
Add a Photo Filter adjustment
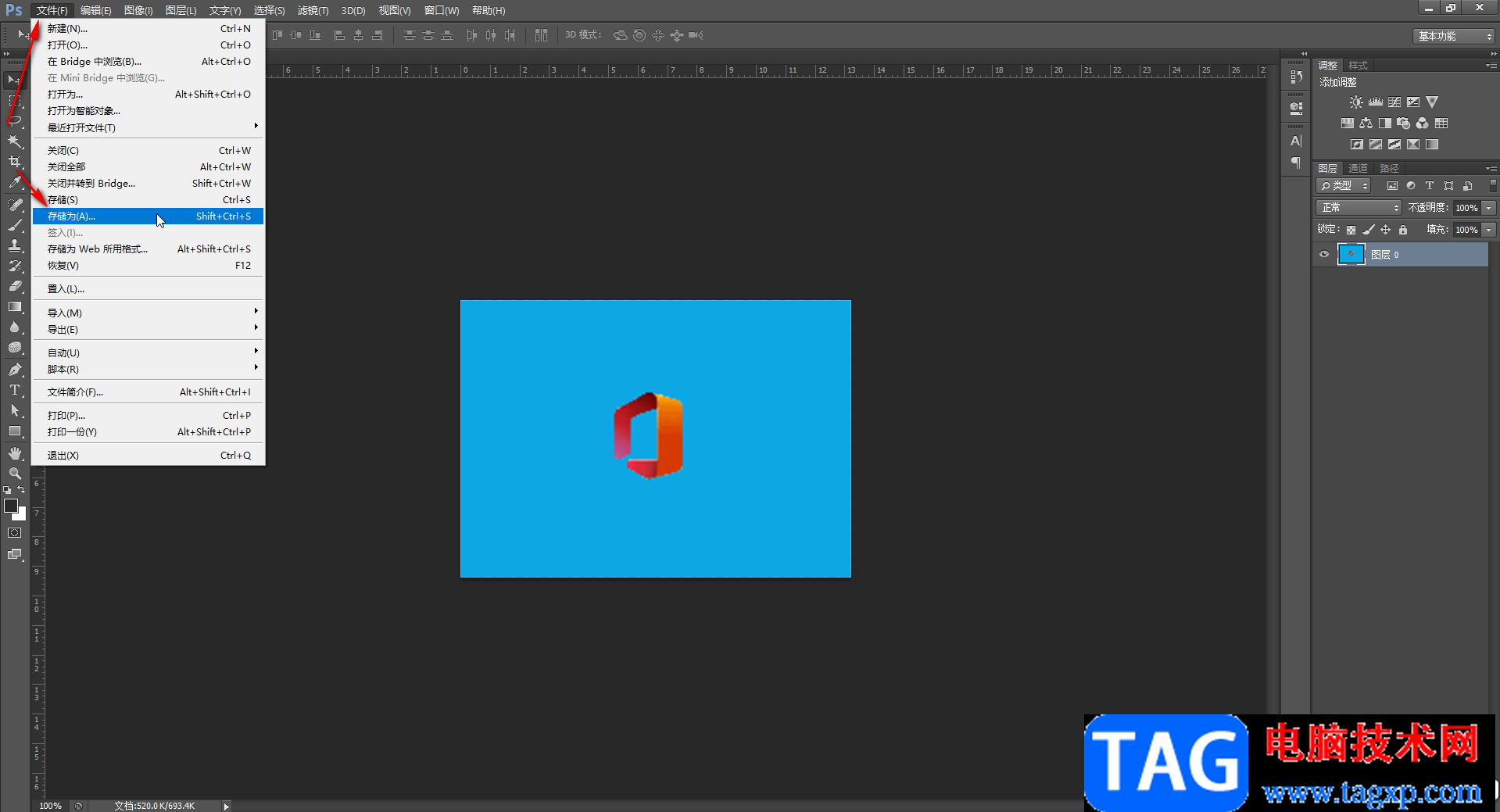click(x=1404, y=123)
